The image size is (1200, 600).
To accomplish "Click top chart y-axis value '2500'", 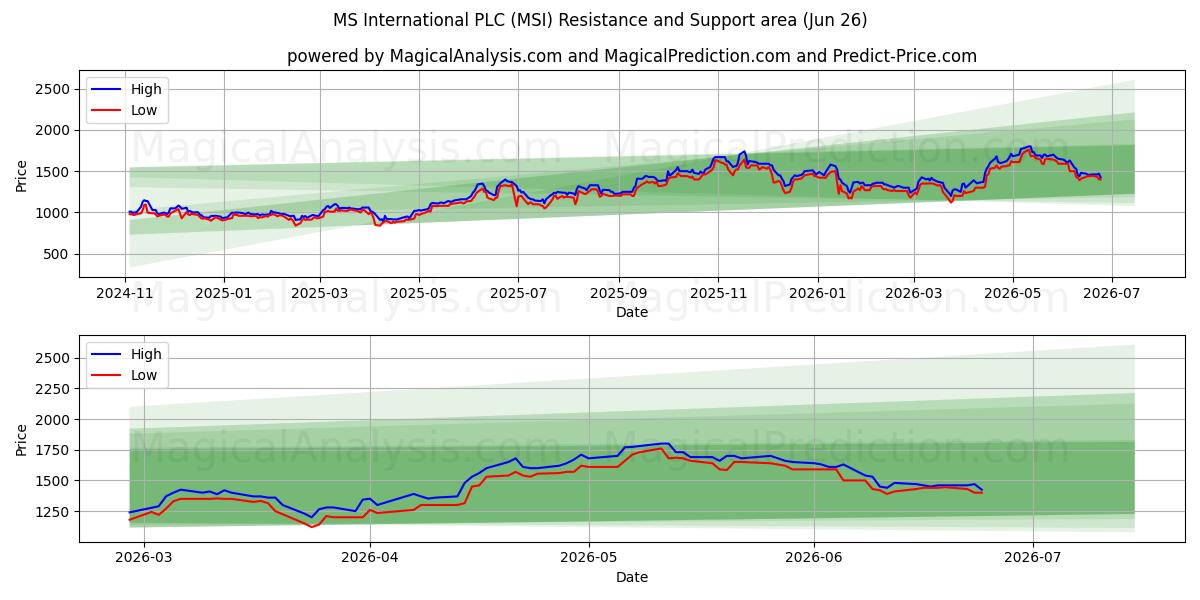I will [x=52, y=90].
